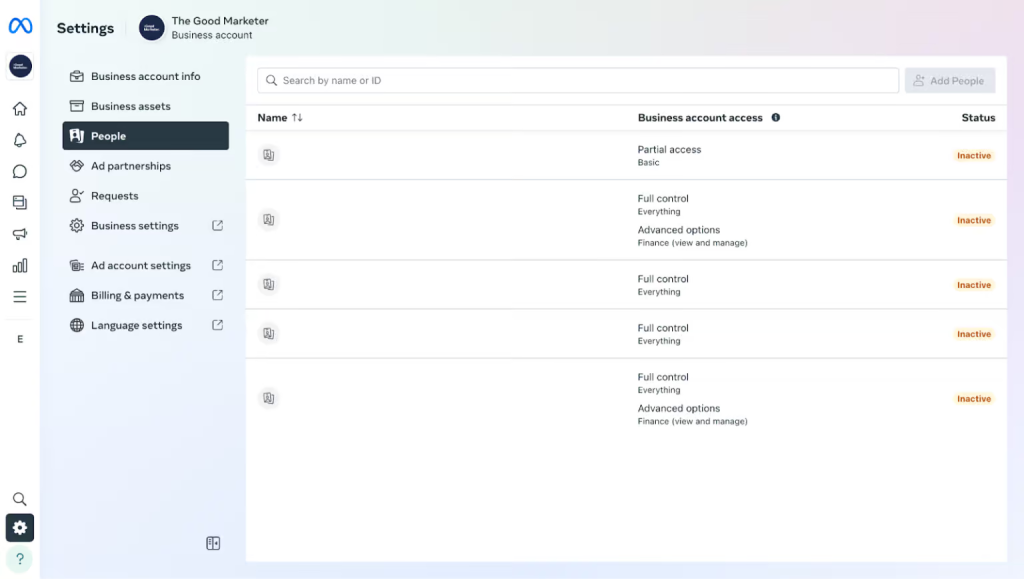This screenshot has height=579, width=1024.
Task: Go to Ad partnerships settings
Action: pos(131,166)
